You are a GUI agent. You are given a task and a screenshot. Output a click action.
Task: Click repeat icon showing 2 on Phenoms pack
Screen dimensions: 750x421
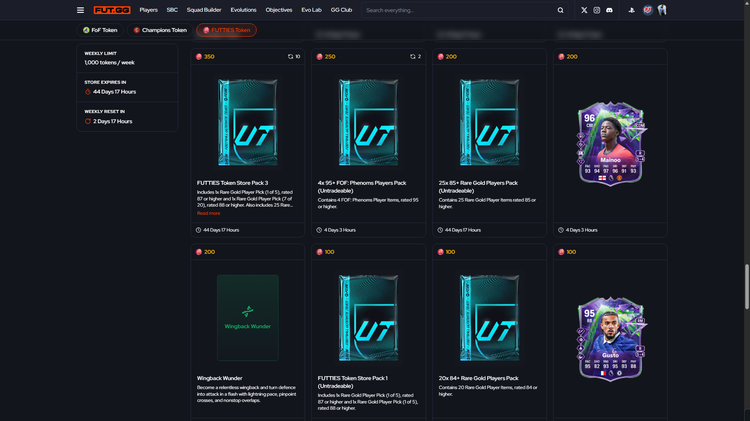click(x=415, y=56)
